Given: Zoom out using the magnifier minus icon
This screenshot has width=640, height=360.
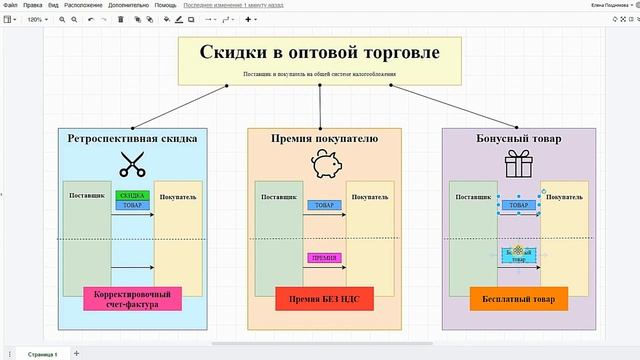Looking at the screenshot, I should click(x=74, y=19).
